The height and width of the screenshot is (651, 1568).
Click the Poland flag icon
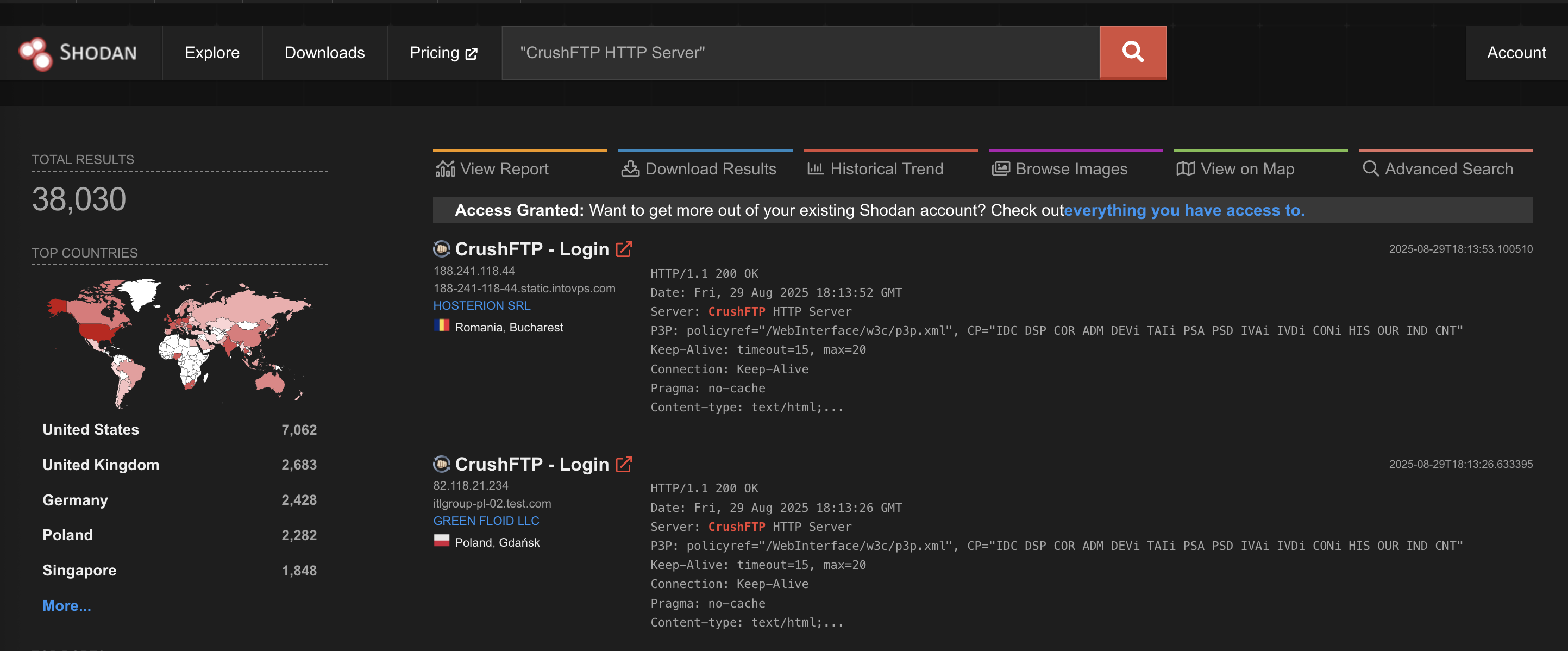[x=442, y=542]
